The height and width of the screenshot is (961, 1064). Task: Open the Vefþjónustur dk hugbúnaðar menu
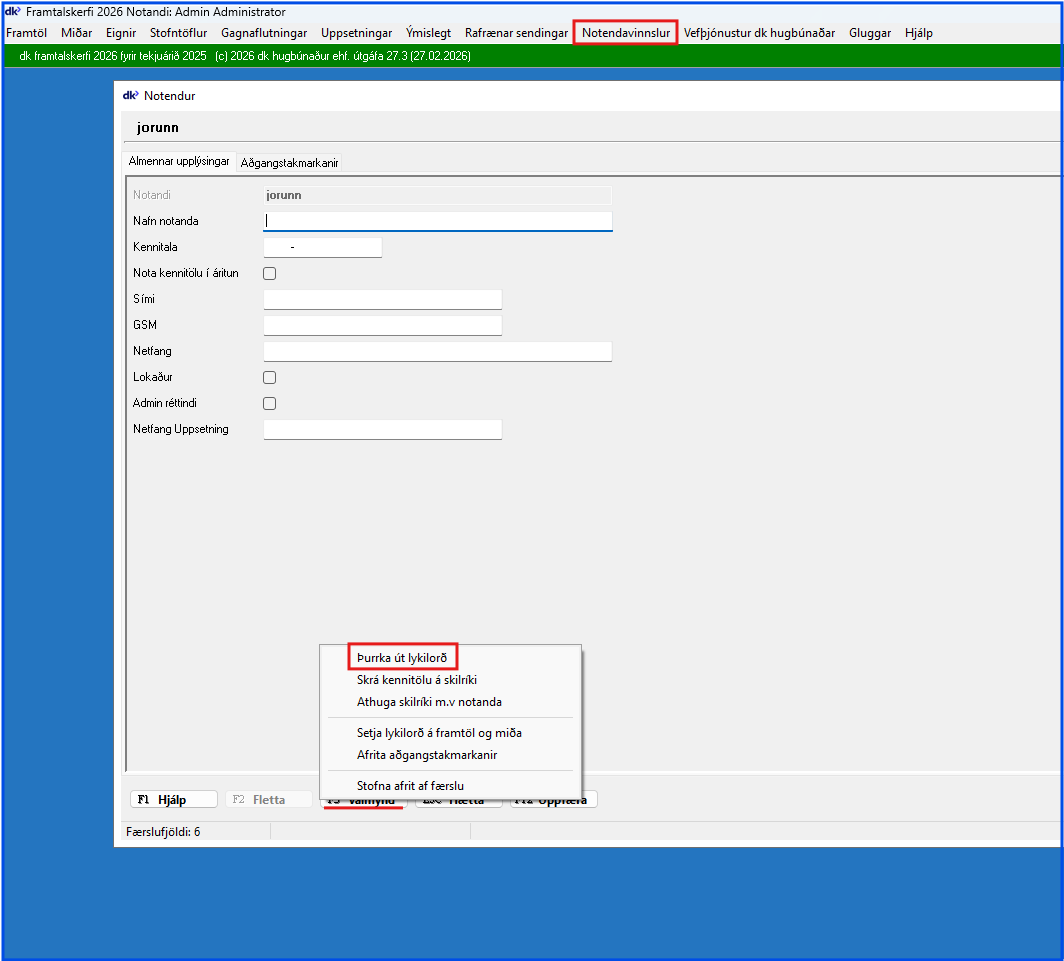tap(759, 33)
